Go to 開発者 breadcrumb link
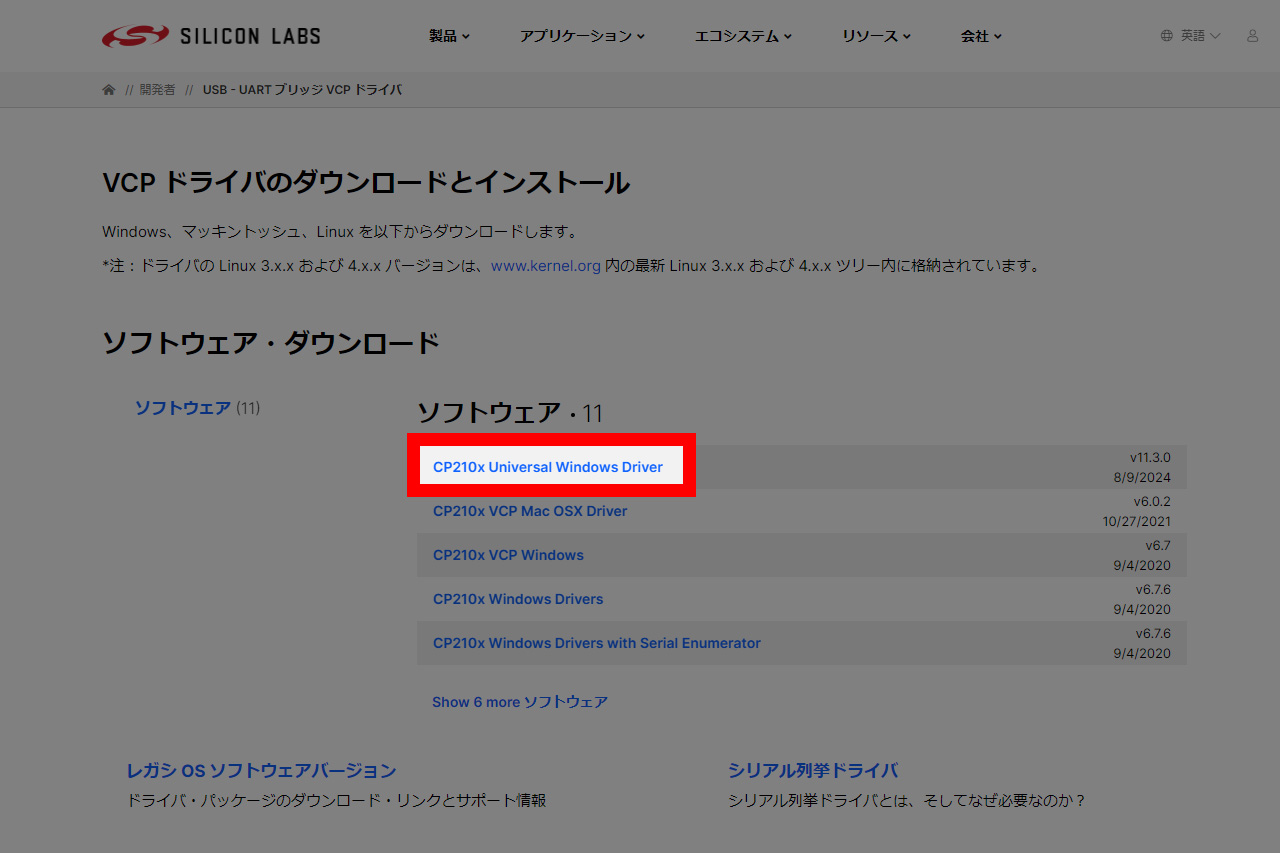The height and width of the screenshot is (853, 1280). (157, 90)
